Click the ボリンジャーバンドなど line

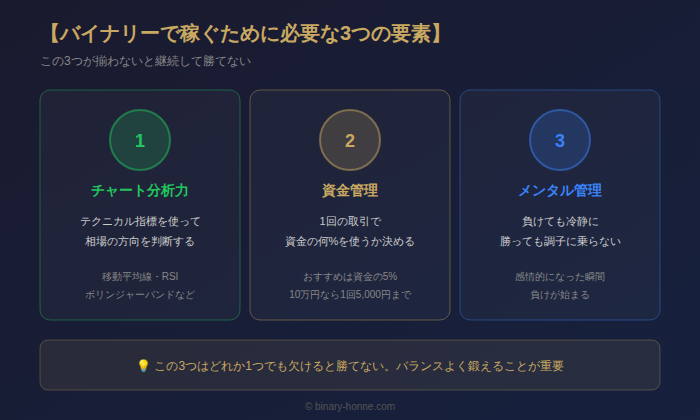pos(140,295)
